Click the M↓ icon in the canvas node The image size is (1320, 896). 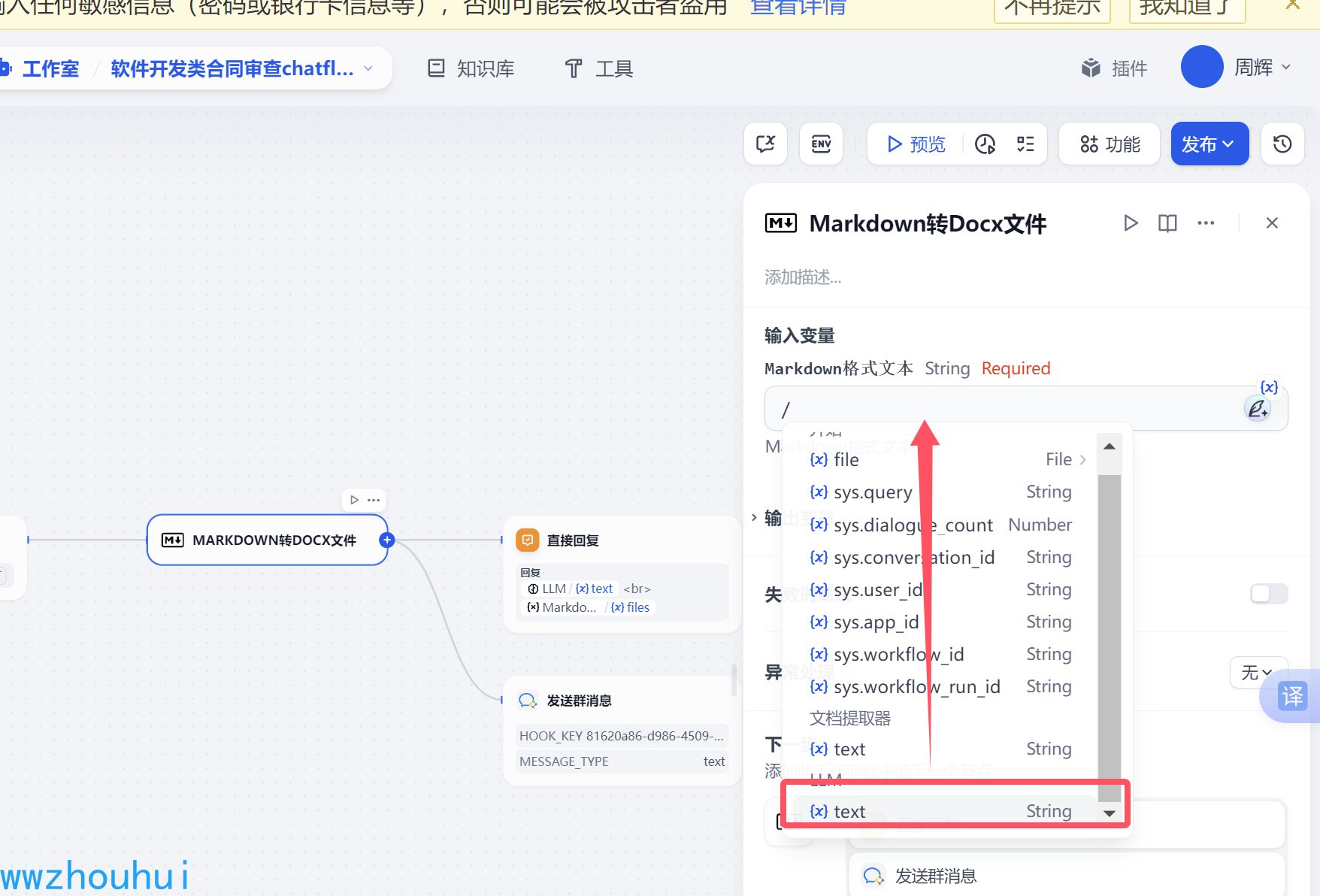tap(173, 540)
